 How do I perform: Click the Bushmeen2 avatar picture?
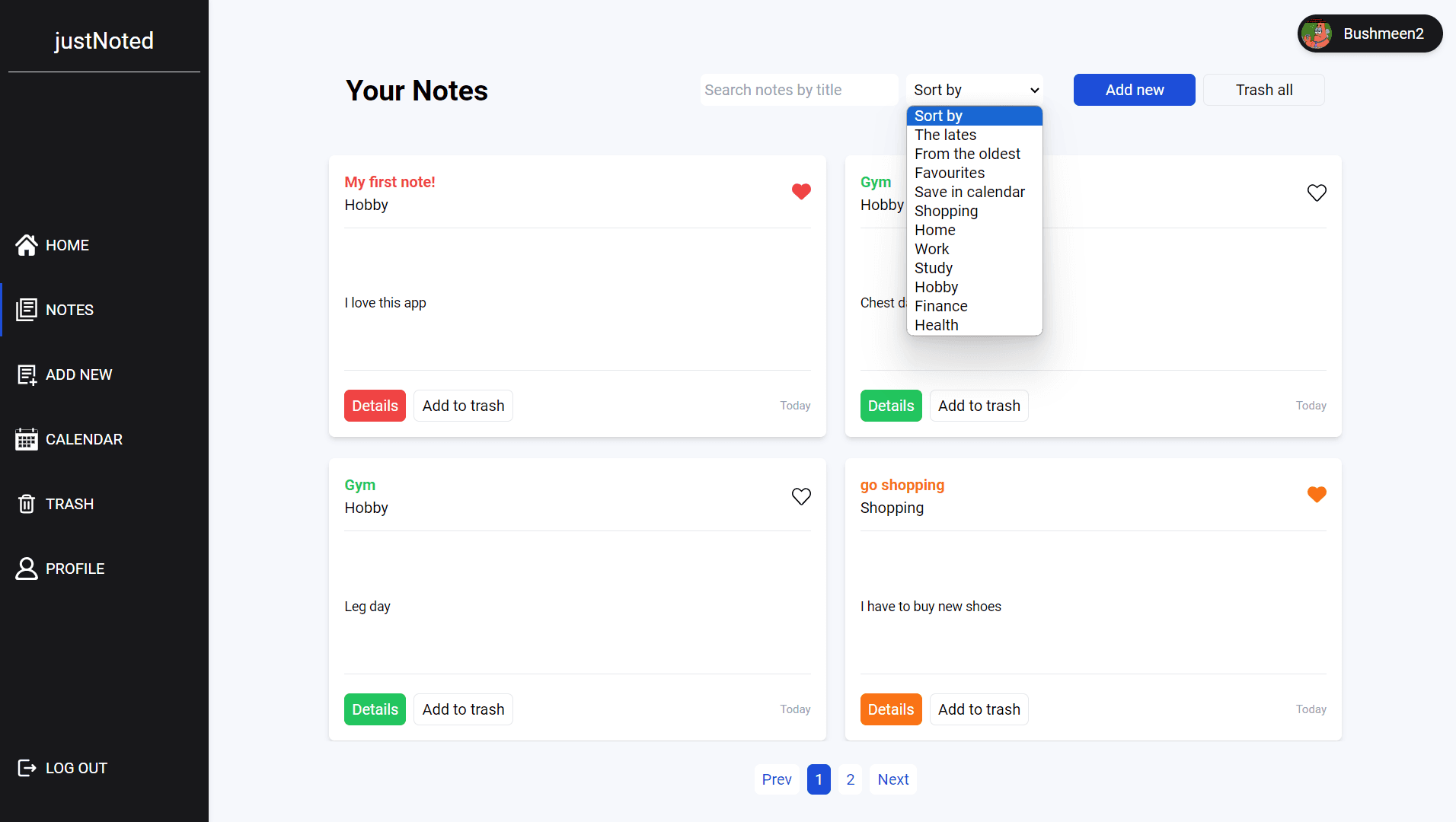pos(1317,33)
